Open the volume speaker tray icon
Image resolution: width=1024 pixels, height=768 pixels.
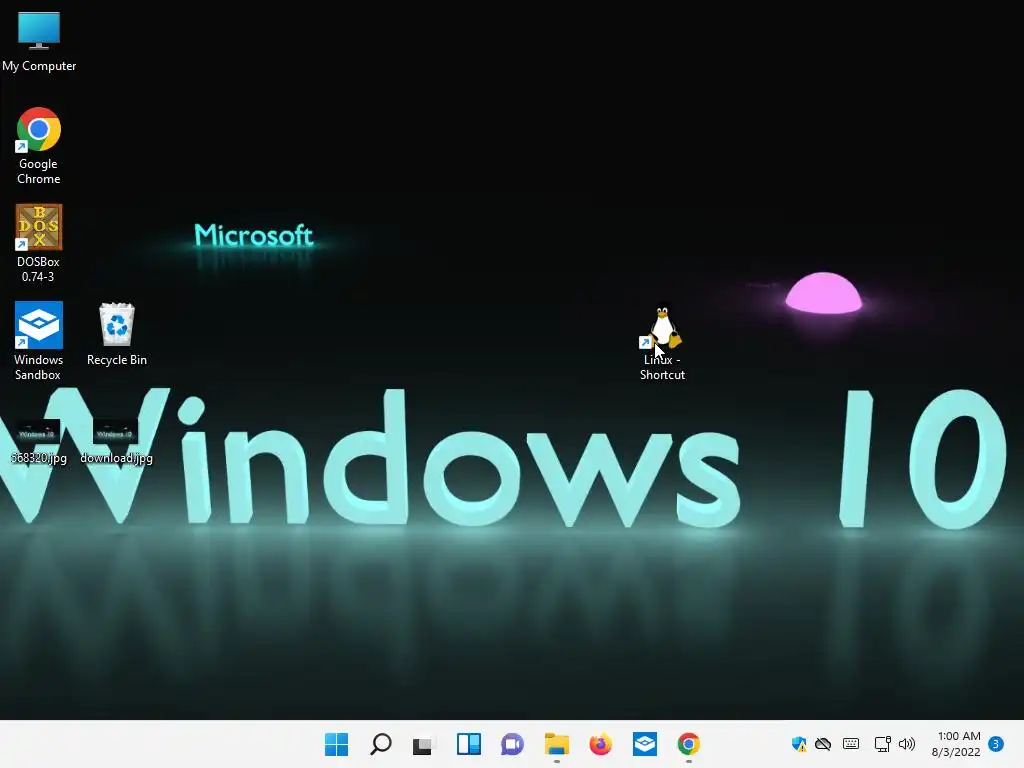pos(906,744)
